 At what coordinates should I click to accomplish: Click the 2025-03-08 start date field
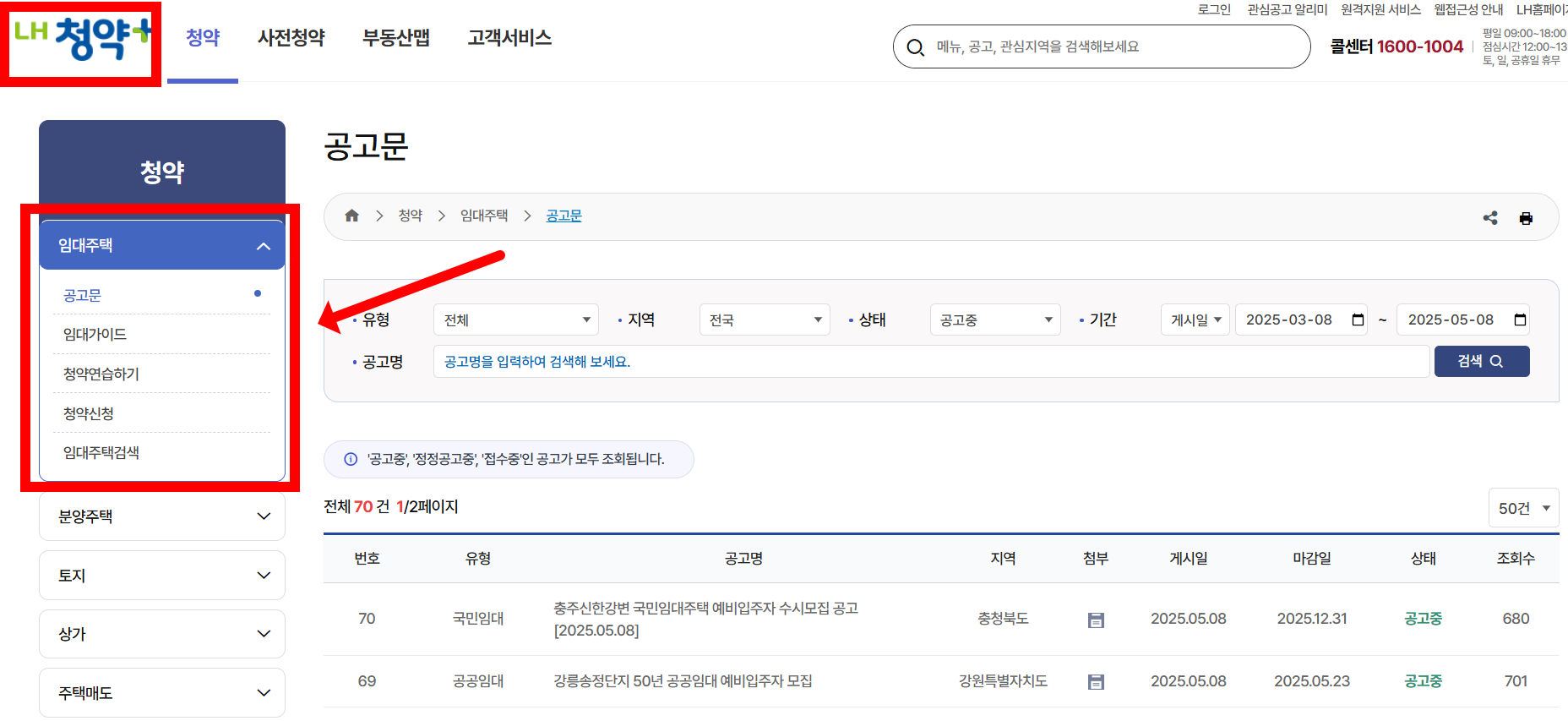(1301, 320)
